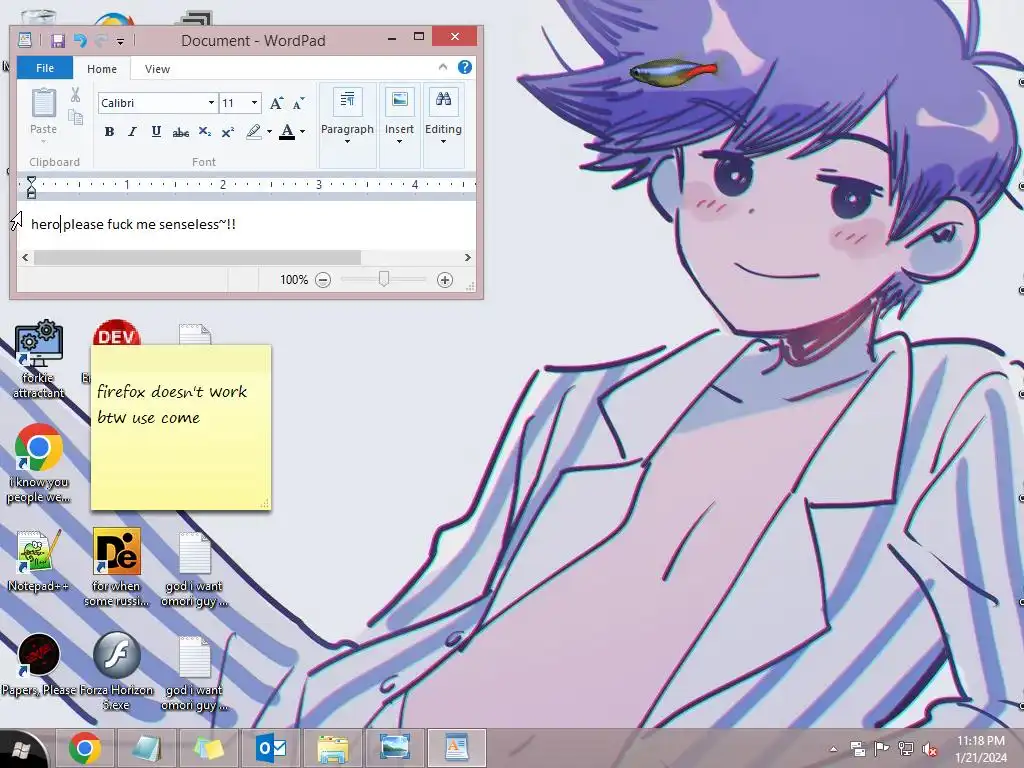Undo the last action in WordPad

click(80, 41)
